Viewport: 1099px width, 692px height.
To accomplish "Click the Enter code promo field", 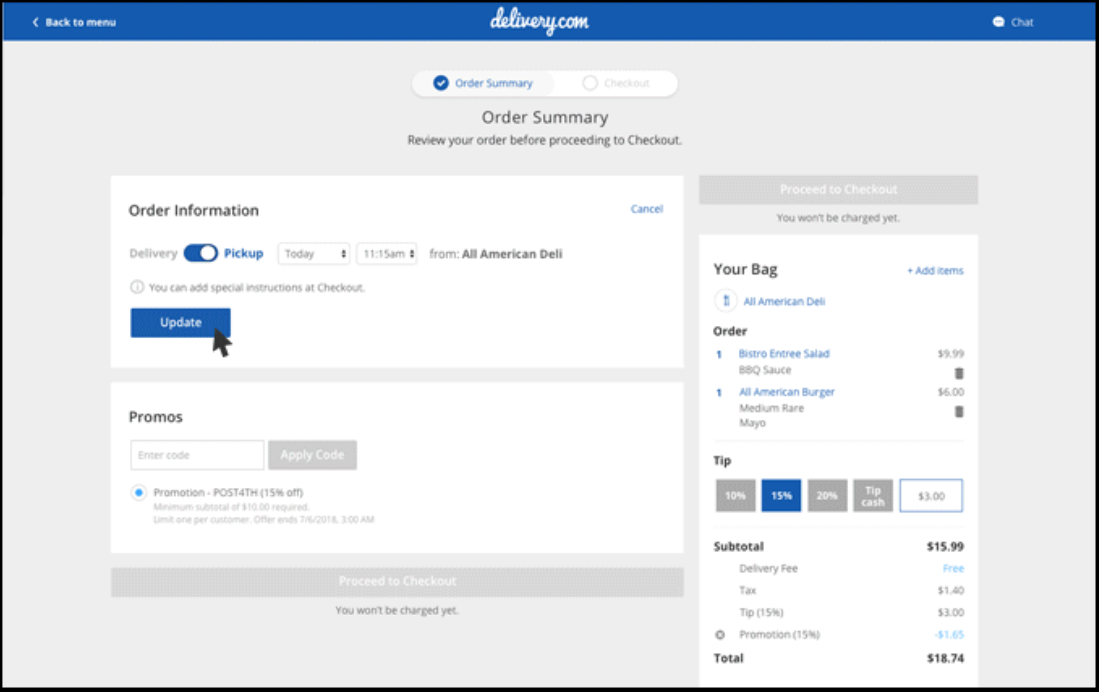I will 197,455.
